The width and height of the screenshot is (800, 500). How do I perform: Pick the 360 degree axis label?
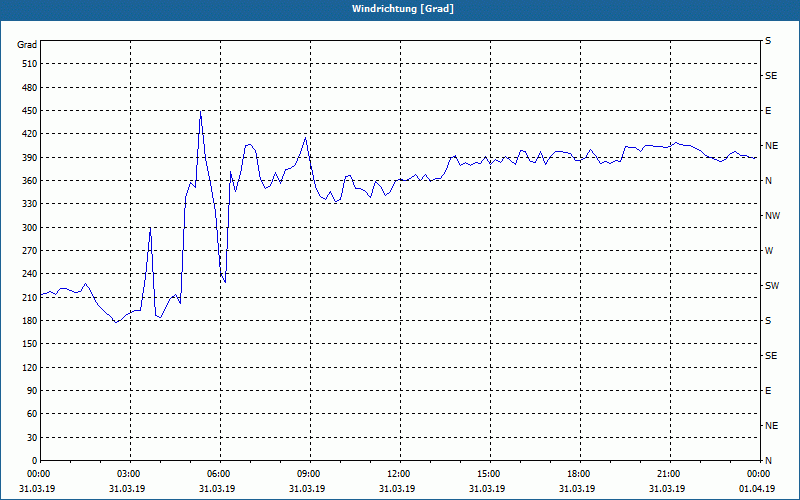(x=30, y=181)
